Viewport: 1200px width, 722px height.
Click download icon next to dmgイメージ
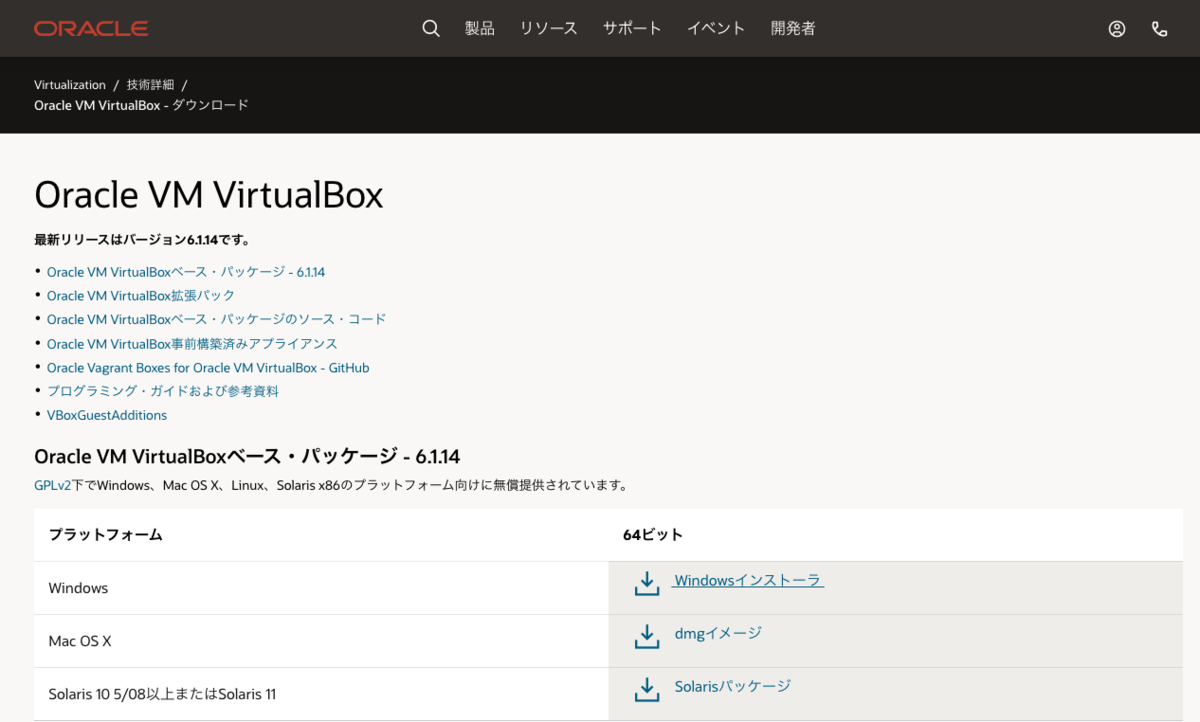tap(647, 637)
